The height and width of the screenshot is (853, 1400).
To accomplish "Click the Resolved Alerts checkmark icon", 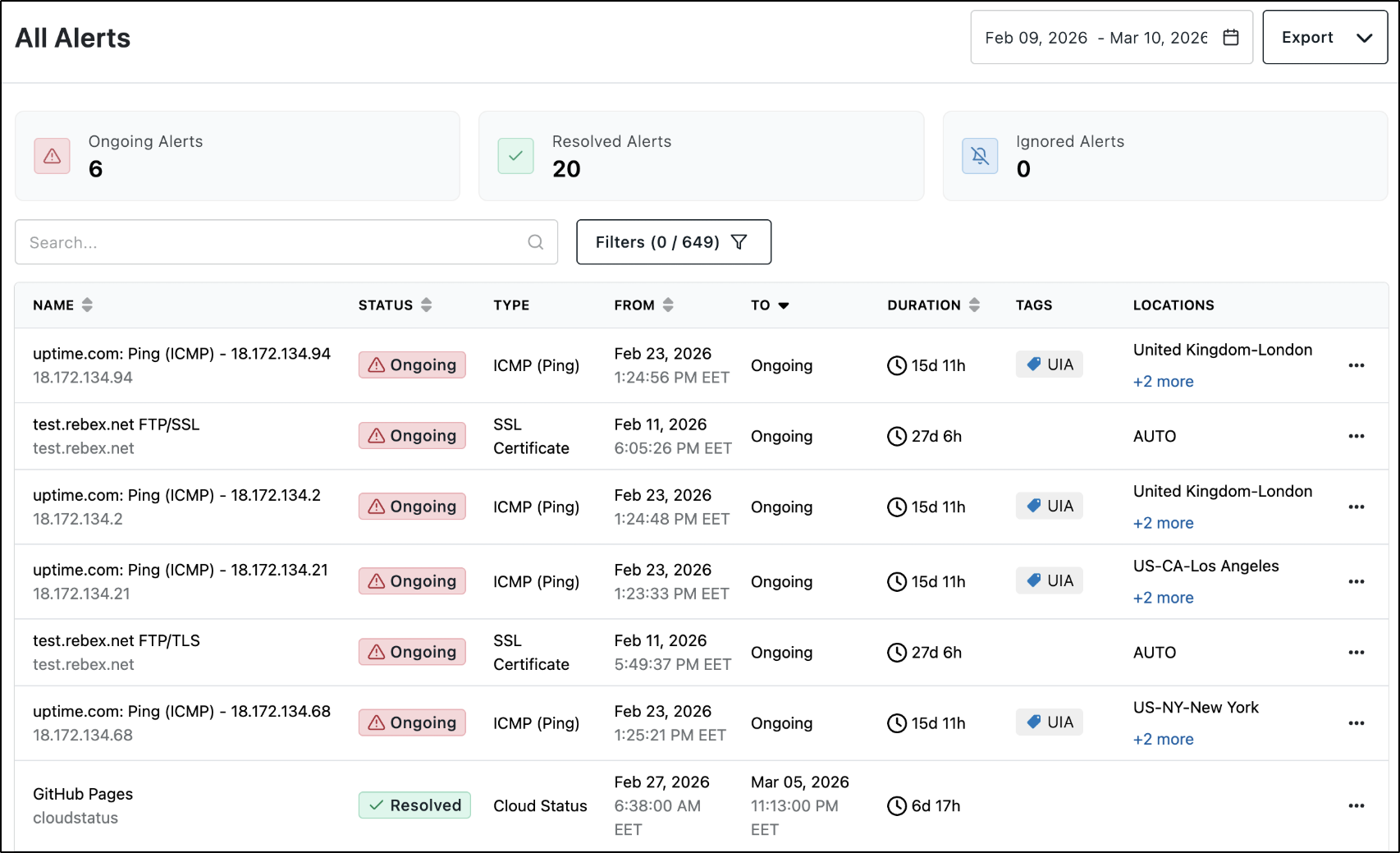I will pyautogui.click(x=515, y=156).
